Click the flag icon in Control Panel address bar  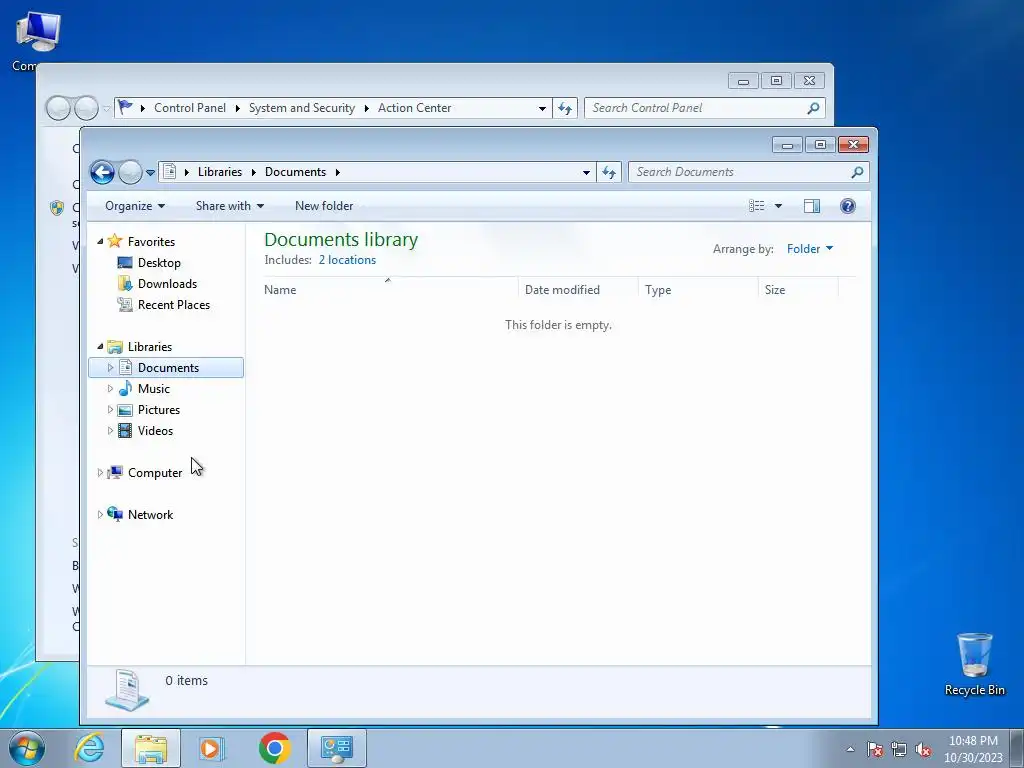click(x=125, y=107)
